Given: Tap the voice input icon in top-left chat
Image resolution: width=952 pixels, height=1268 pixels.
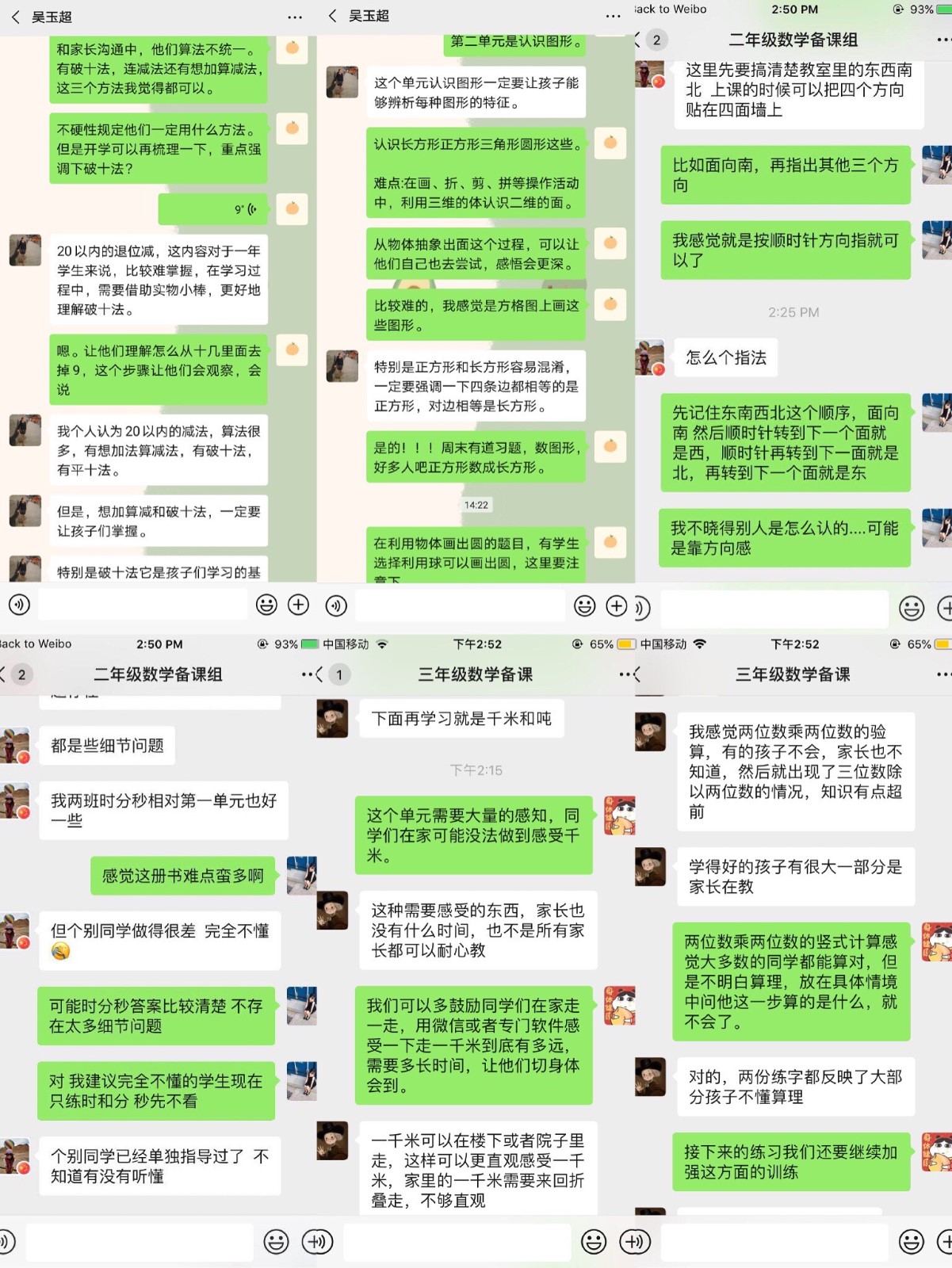Looking at the screenshot, I should 19,605.
